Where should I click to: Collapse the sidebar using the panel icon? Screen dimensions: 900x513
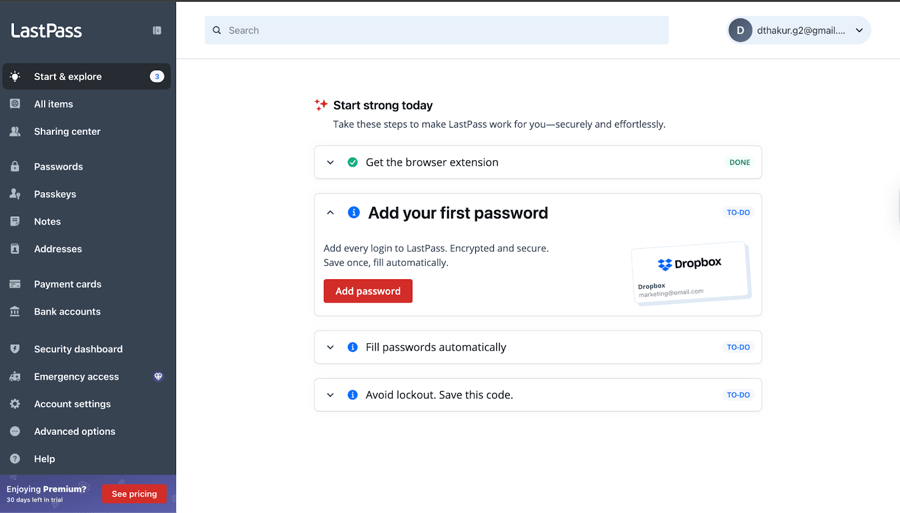157,30
